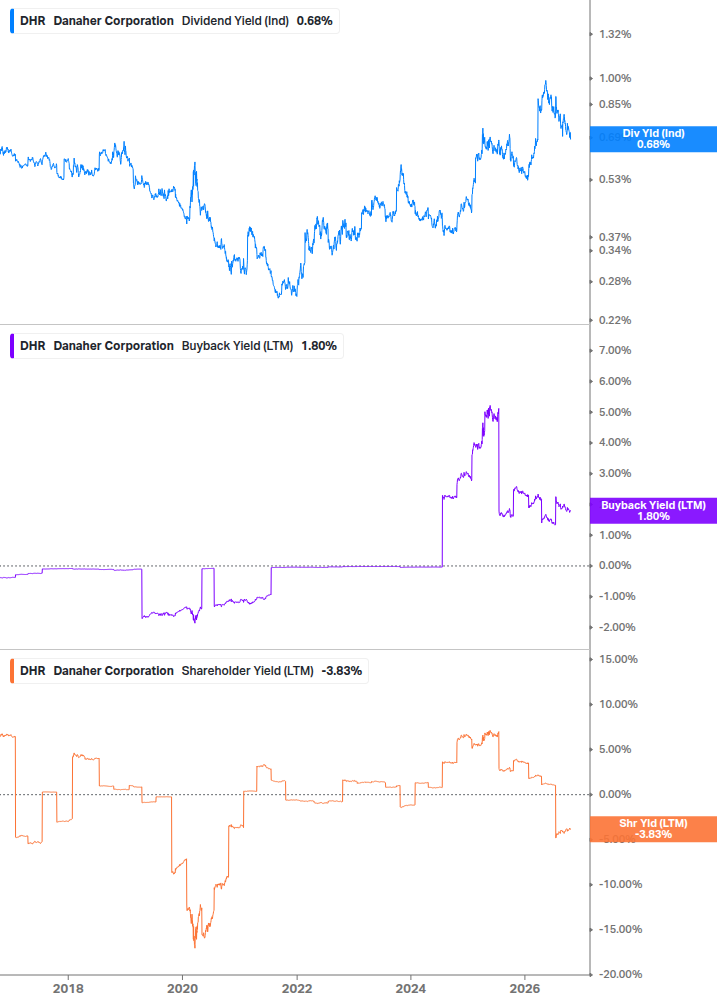The height and width of the screenshot is (1005, 717).
Task: Click the 0.53% dividend yield axis label
Action: click(x=615, y=179)
